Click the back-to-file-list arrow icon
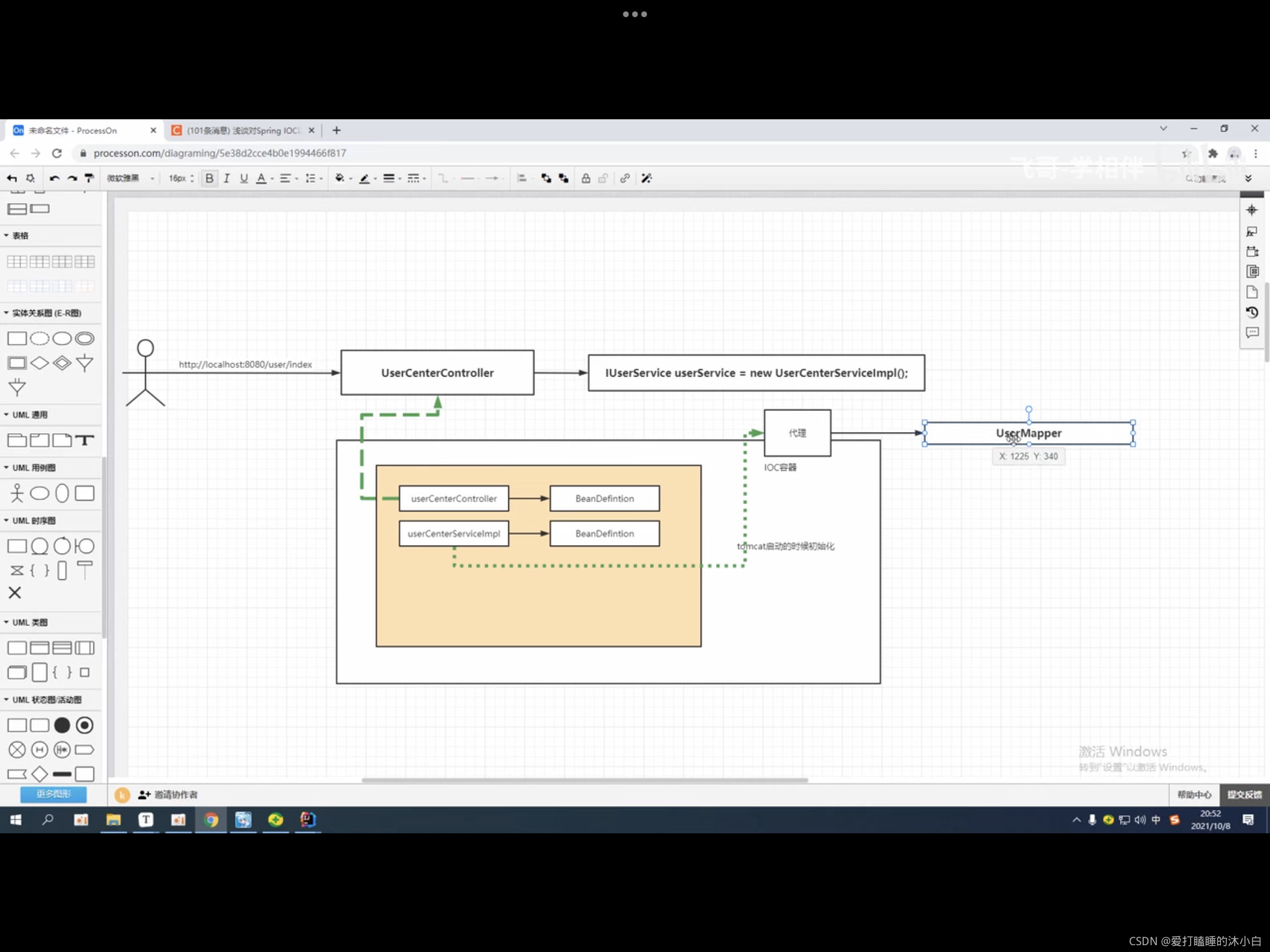Viewport: 1270px width, 952px height. (x=12, y=179)
